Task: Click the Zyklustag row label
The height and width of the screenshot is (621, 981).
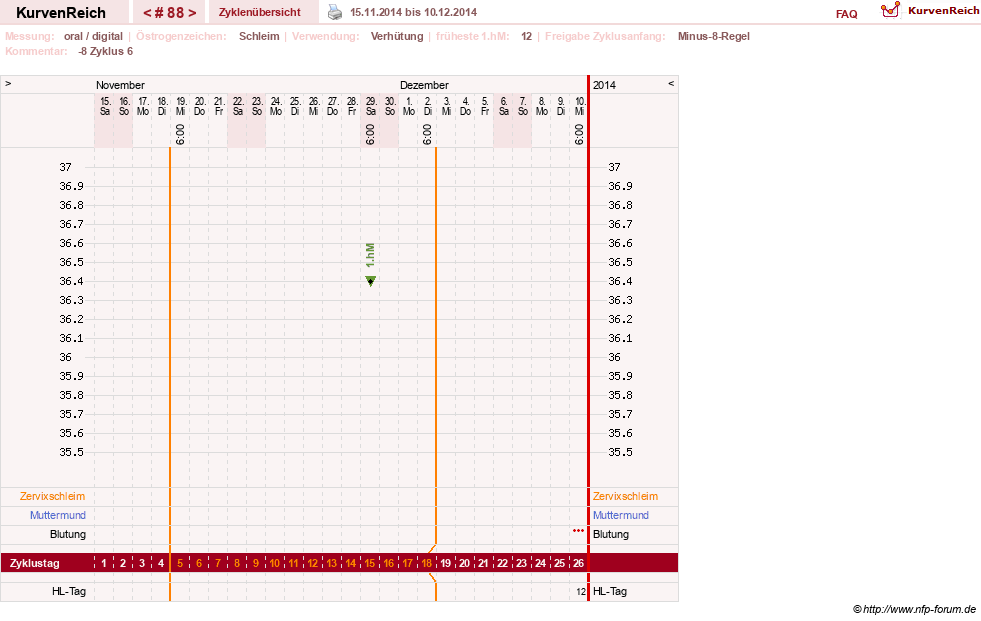Action: point(34,563)
